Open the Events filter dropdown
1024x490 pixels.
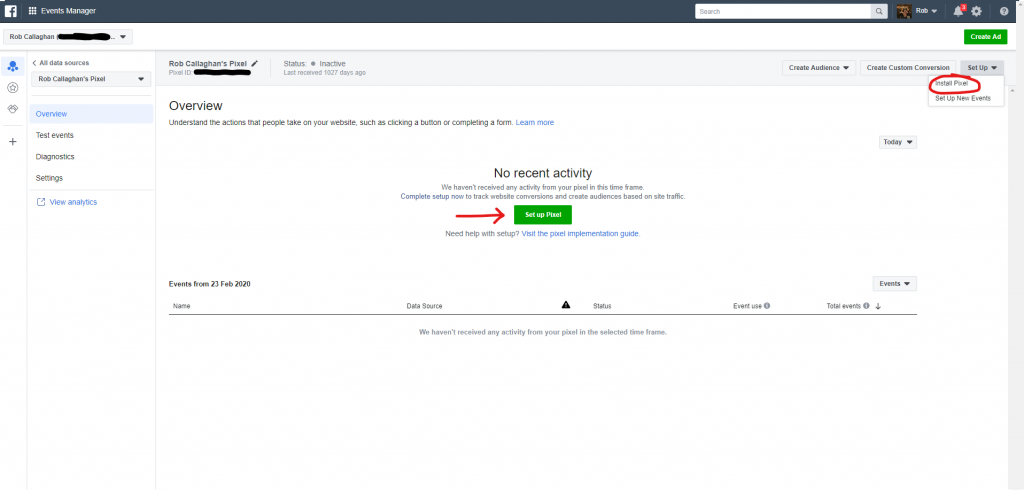[895, 284]
